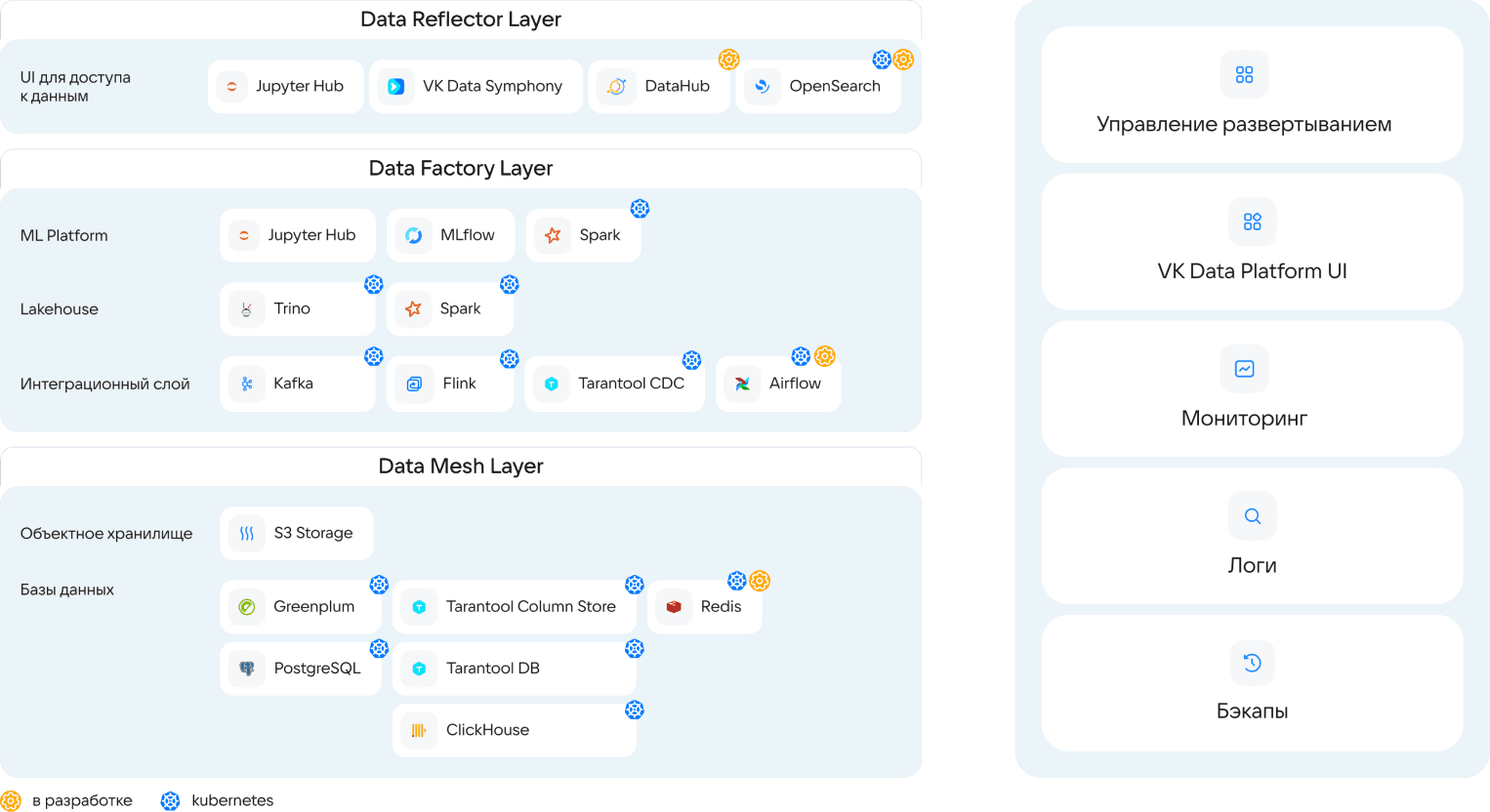Click the Kafka logo icon
Viewport: 1490px width, 812px height.
coord(247,385)
